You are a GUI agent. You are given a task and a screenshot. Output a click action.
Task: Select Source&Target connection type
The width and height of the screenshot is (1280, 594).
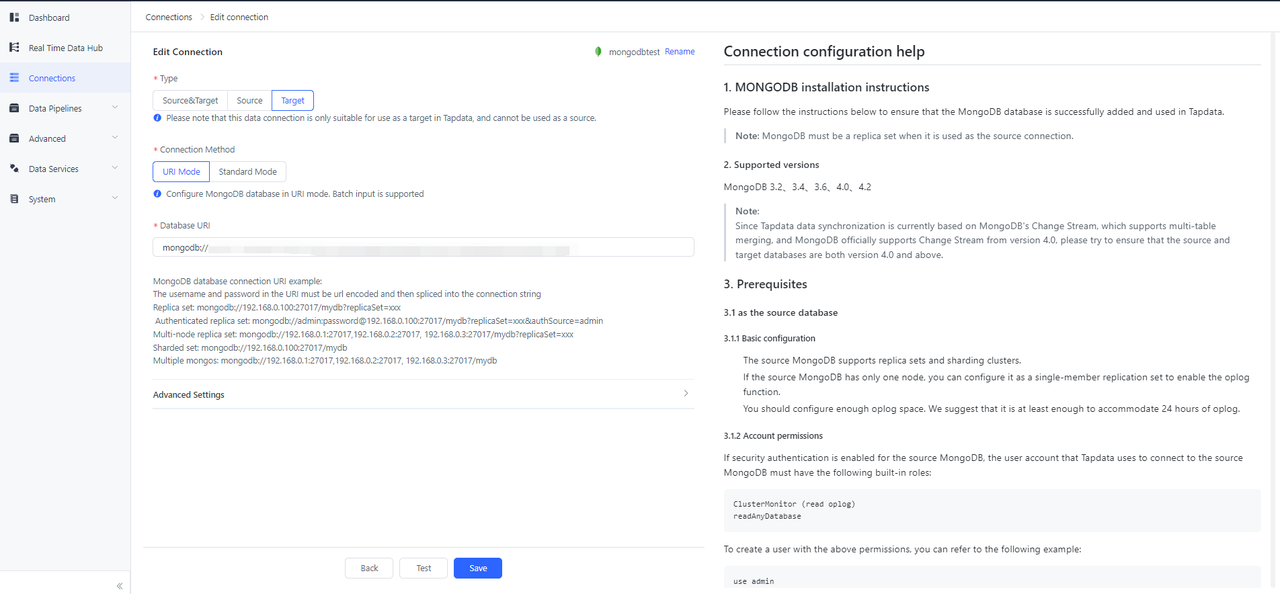coord(190,101)
